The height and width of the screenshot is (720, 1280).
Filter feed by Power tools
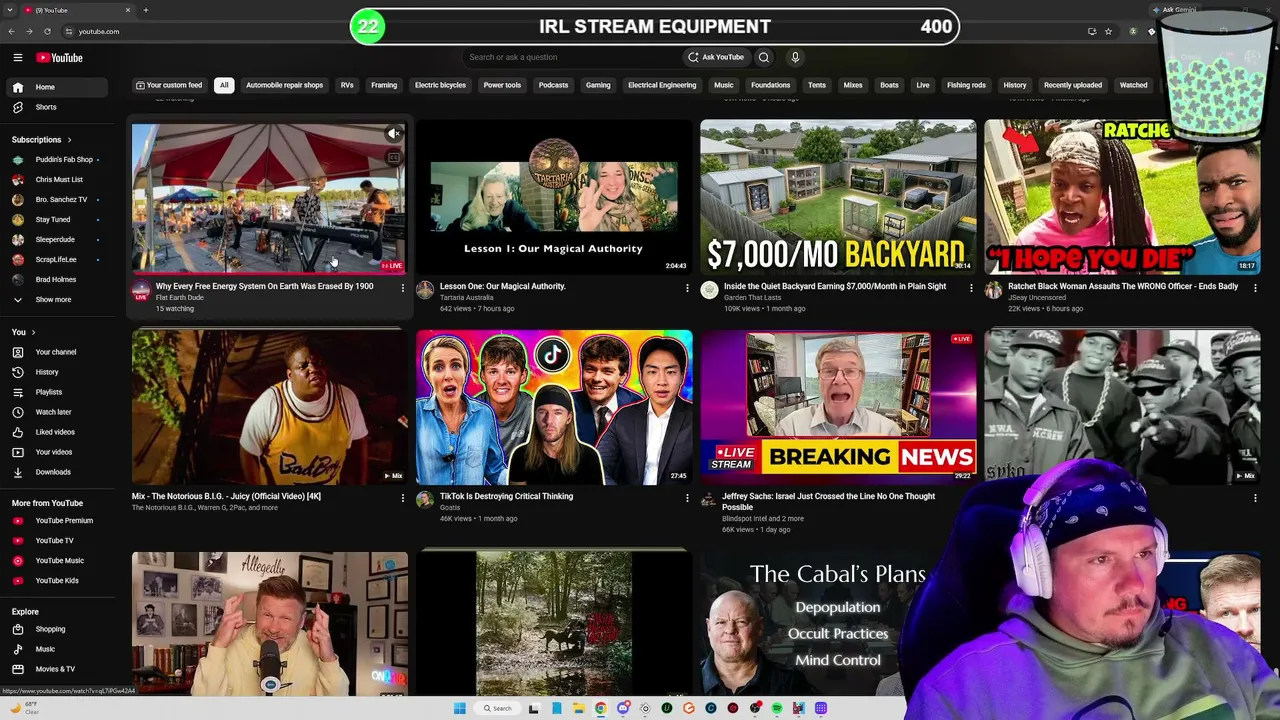pyautogui.click(x=502, y=85)
